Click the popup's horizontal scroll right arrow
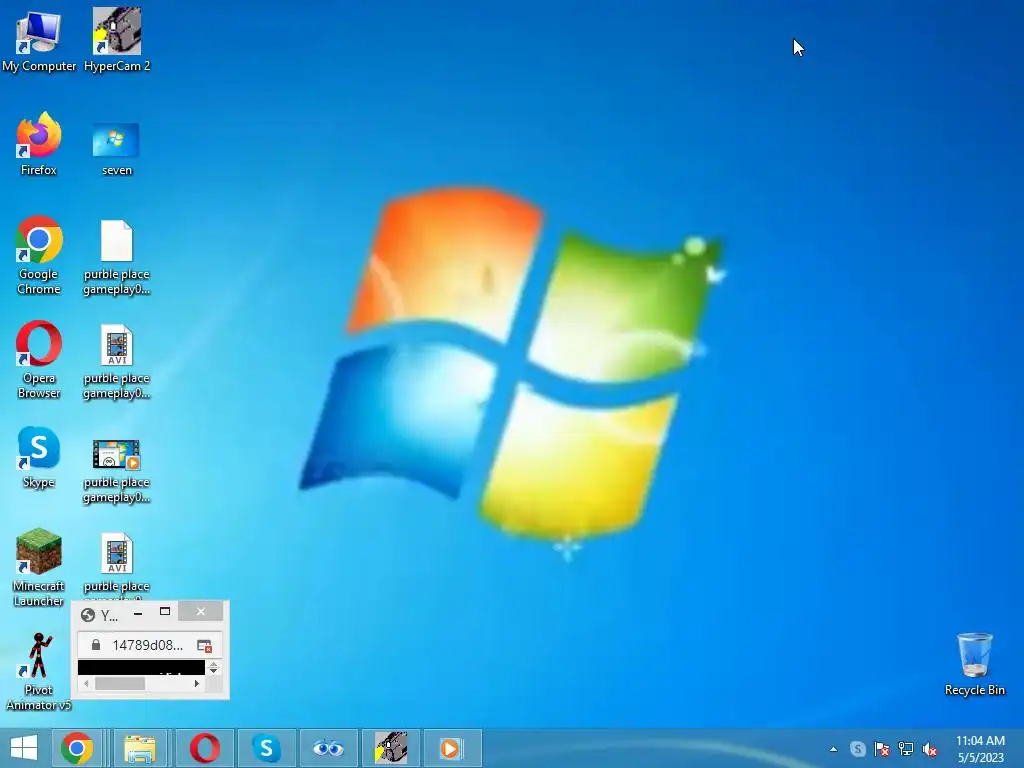Screen dimensions: 1024x768 (197, 684)
